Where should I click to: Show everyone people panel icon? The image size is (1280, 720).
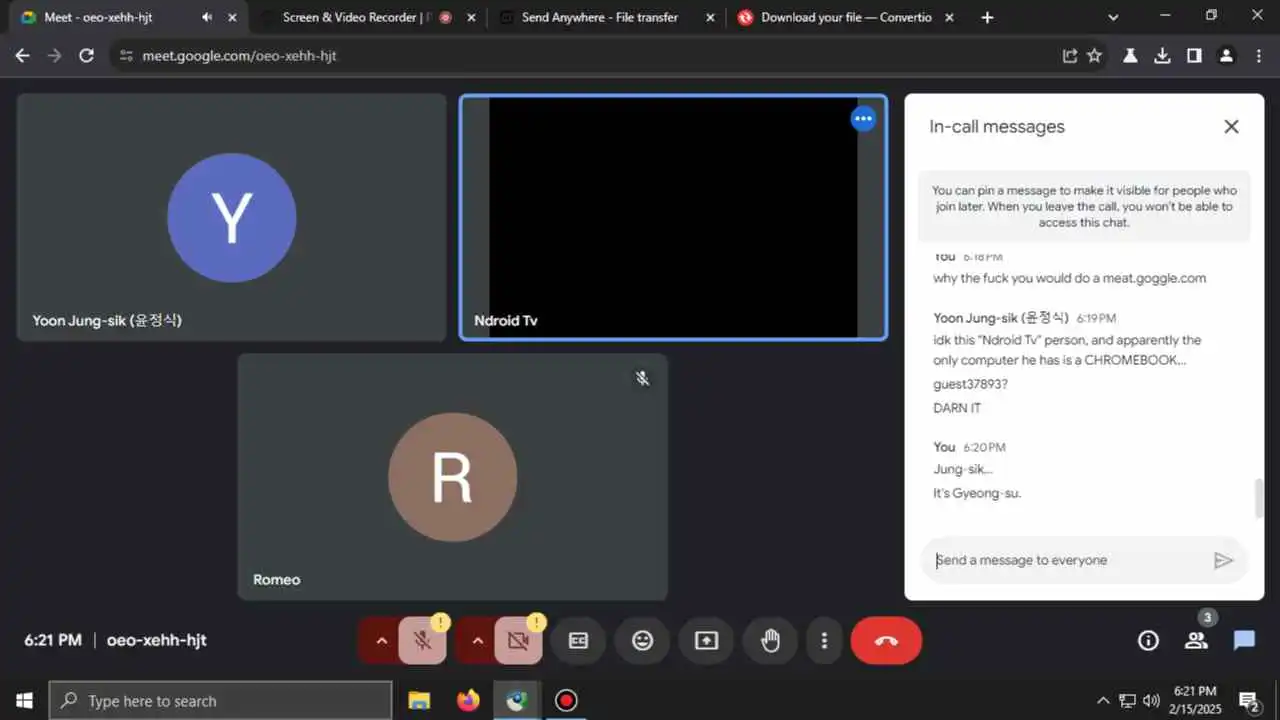(1196, 641)
